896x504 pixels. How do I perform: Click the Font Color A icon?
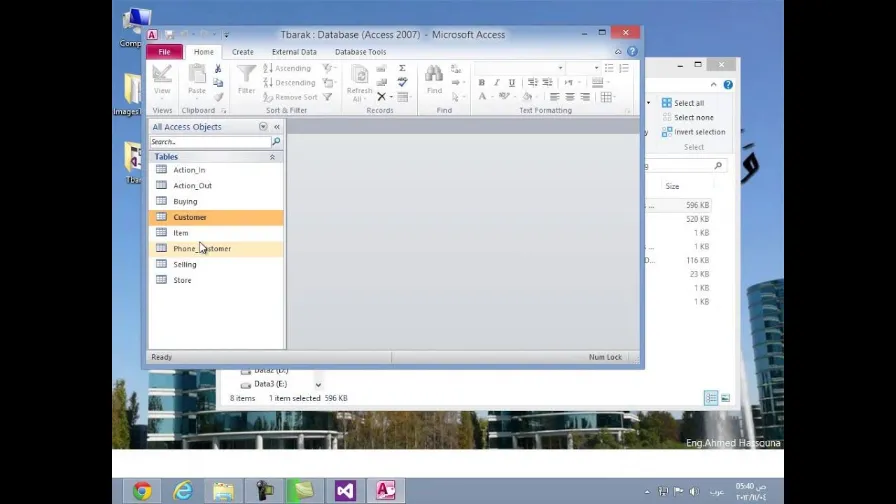pyautogui.click(x=482, y=97)
